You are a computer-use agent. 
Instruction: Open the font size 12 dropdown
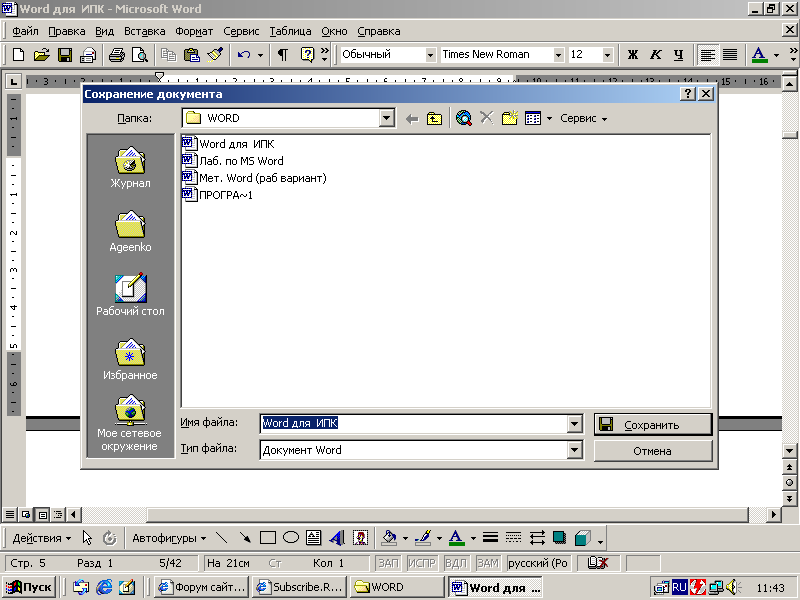pos(607,55)
